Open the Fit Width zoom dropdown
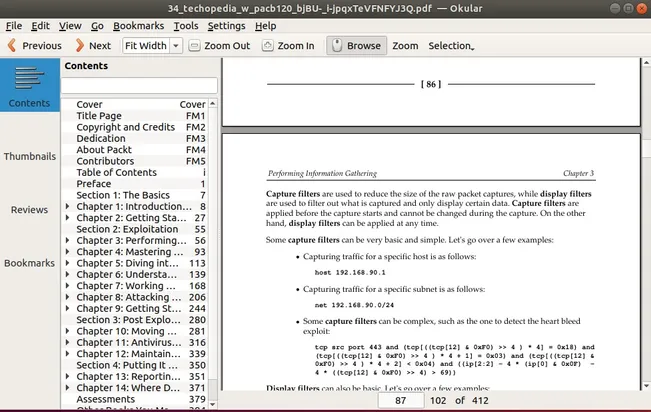Screen dimensions: 651x412 pyautogui.click(x=175, y=46)
